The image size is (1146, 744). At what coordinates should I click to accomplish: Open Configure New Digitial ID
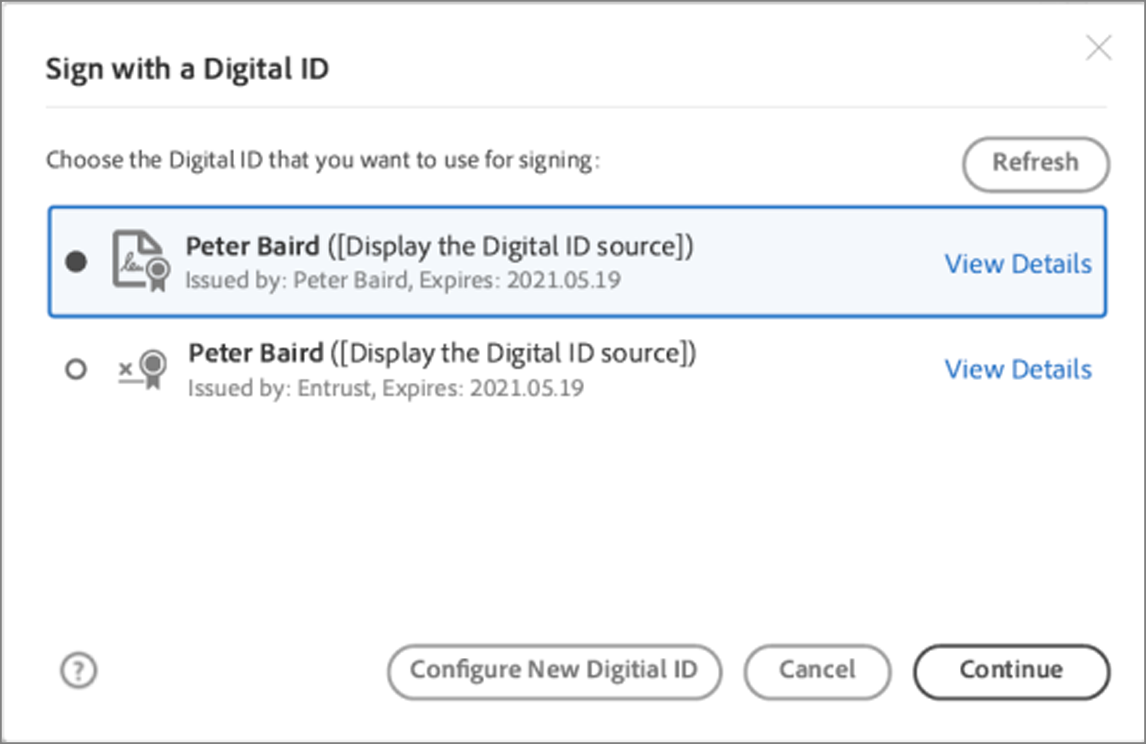[x=554, y=671]
